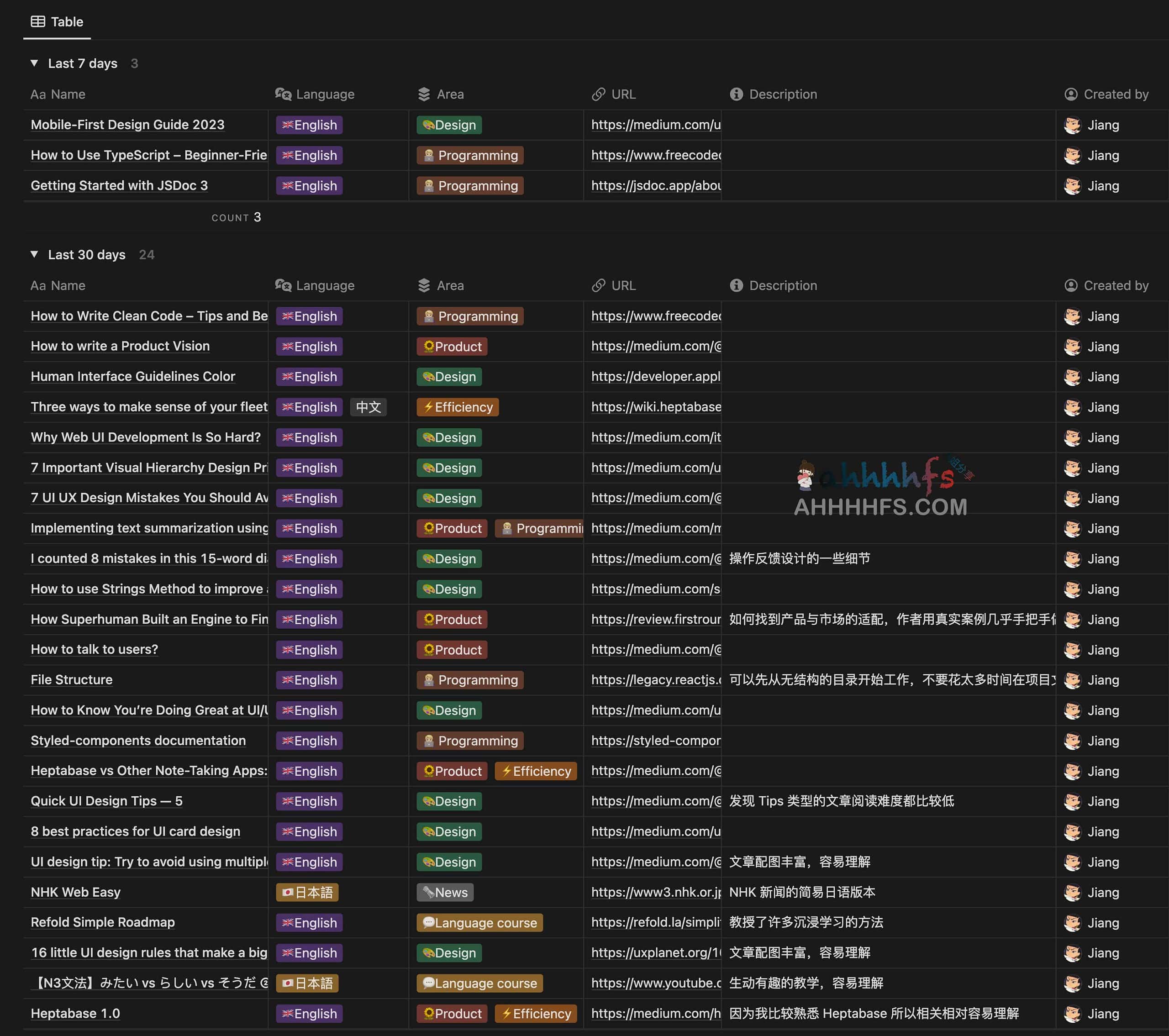The height and width of the screenshot is (1036, 1169).
Task: Click Created by person icon in Last 7 days
Action: [1071, 95]
